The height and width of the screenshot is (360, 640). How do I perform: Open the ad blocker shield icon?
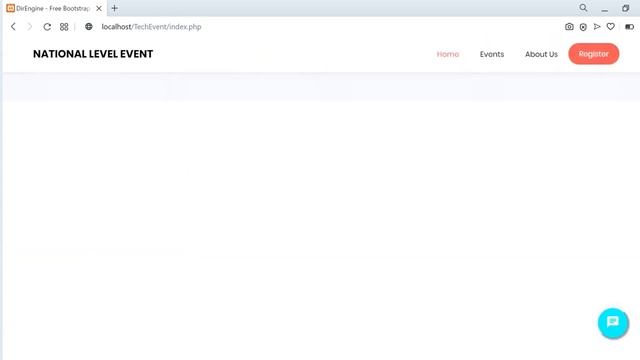click(583, 27)
